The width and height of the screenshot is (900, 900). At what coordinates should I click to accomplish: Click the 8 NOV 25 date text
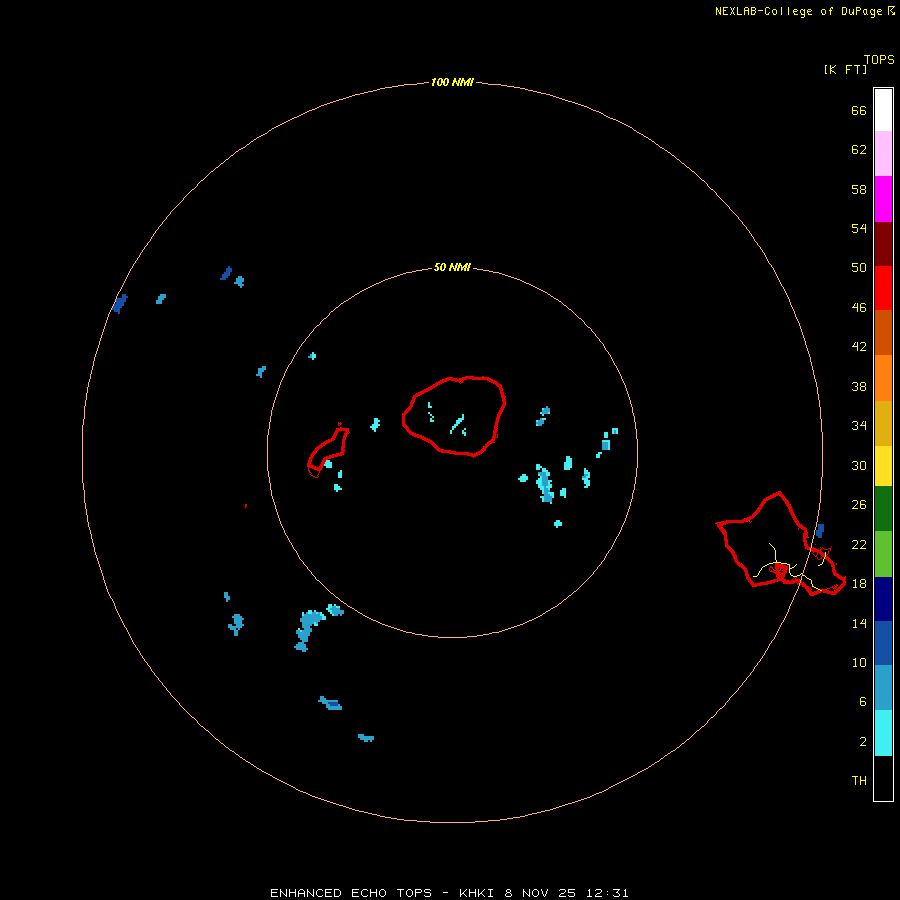540,893
